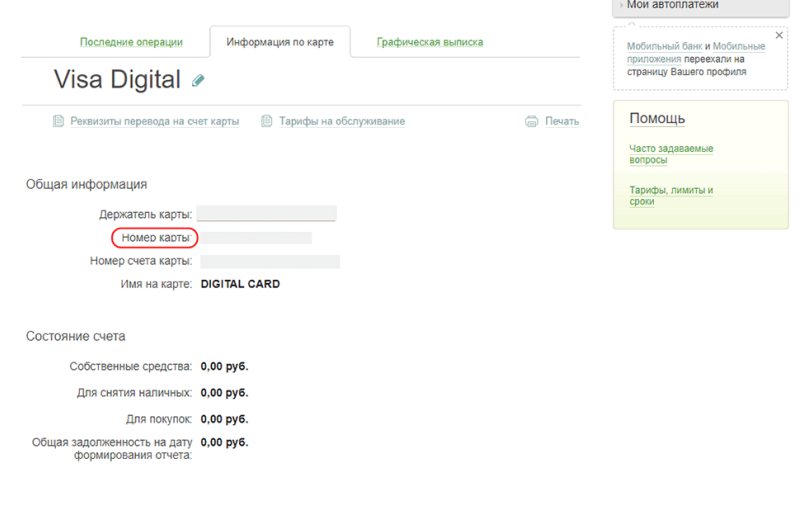Switch to the Последние операции tab

[131, 42]
